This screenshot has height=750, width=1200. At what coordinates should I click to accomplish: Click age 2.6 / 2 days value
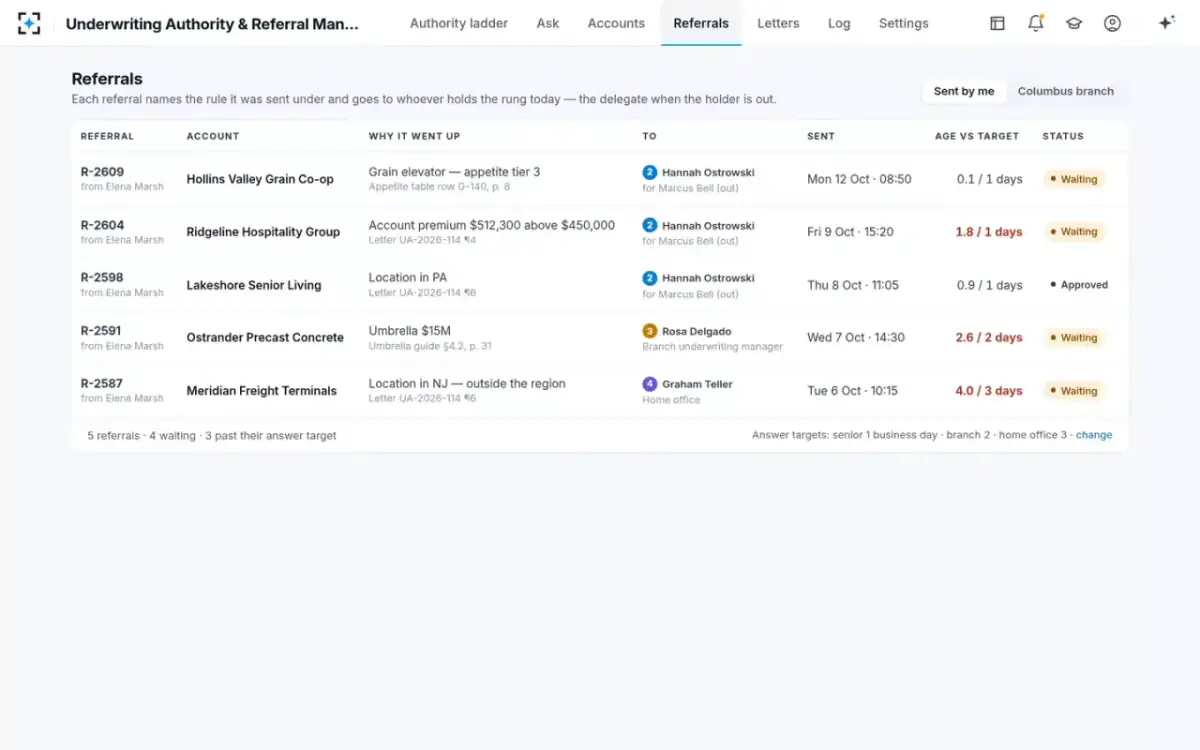click(989, 338)
